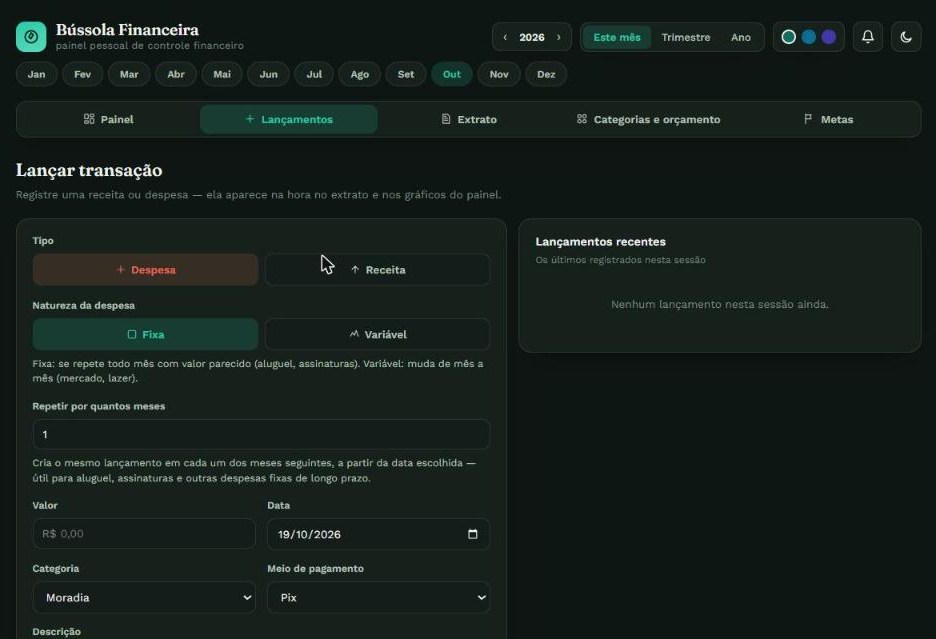Open Categorias e orçamento tab

pyautogui.click(x=648, y=119)
